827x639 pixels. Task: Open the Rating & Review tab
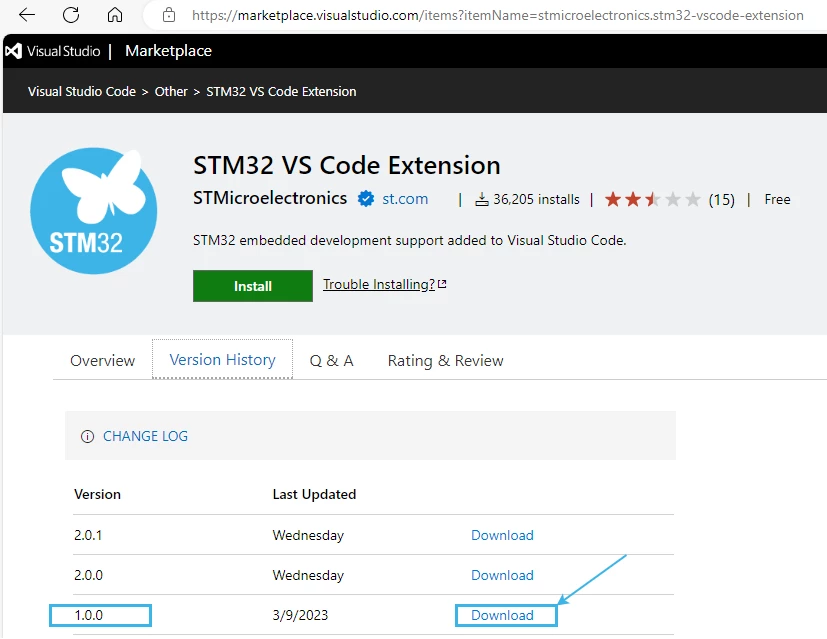coord(445,361)
